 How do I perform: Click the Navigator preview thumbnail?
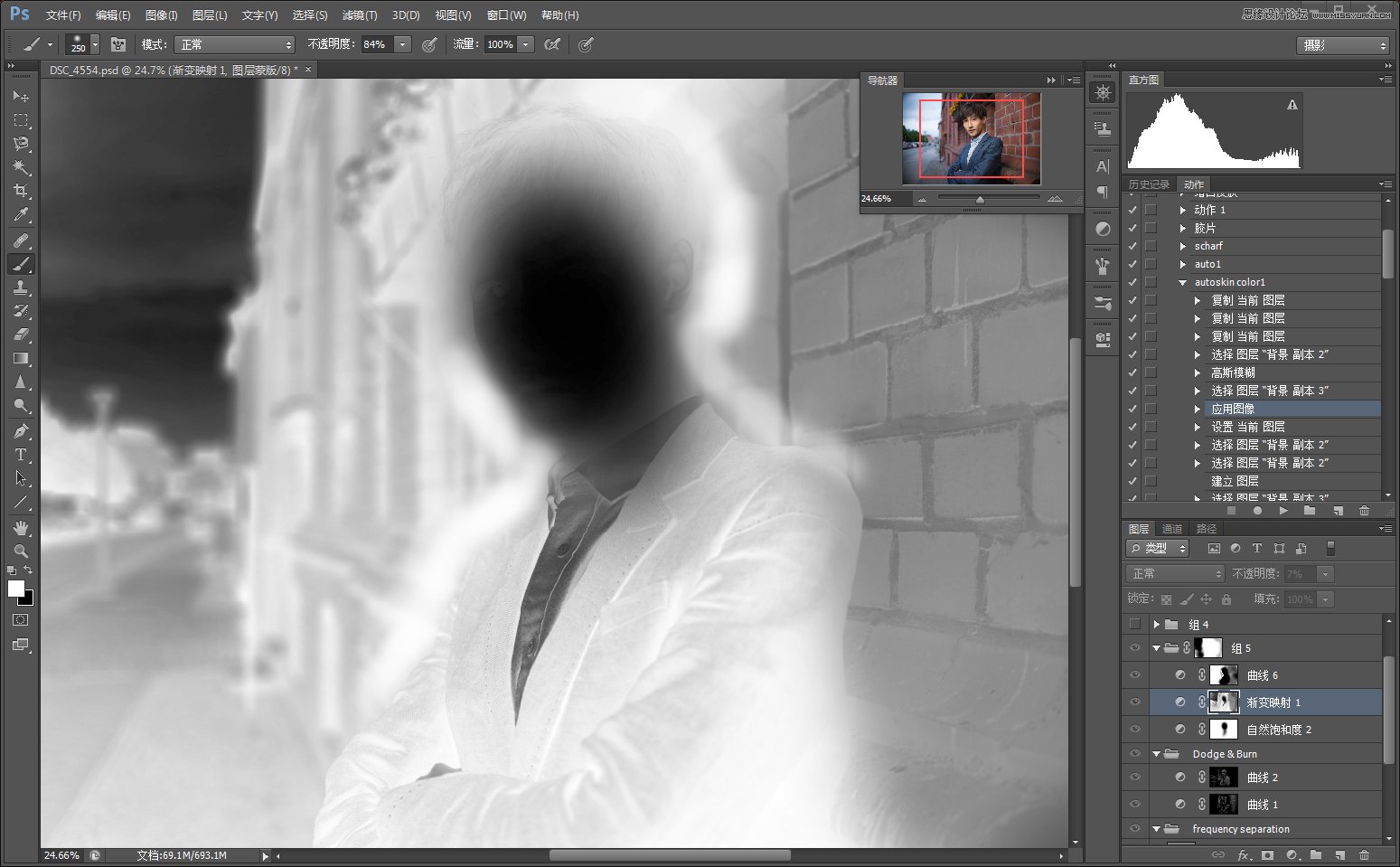(970, 138)
